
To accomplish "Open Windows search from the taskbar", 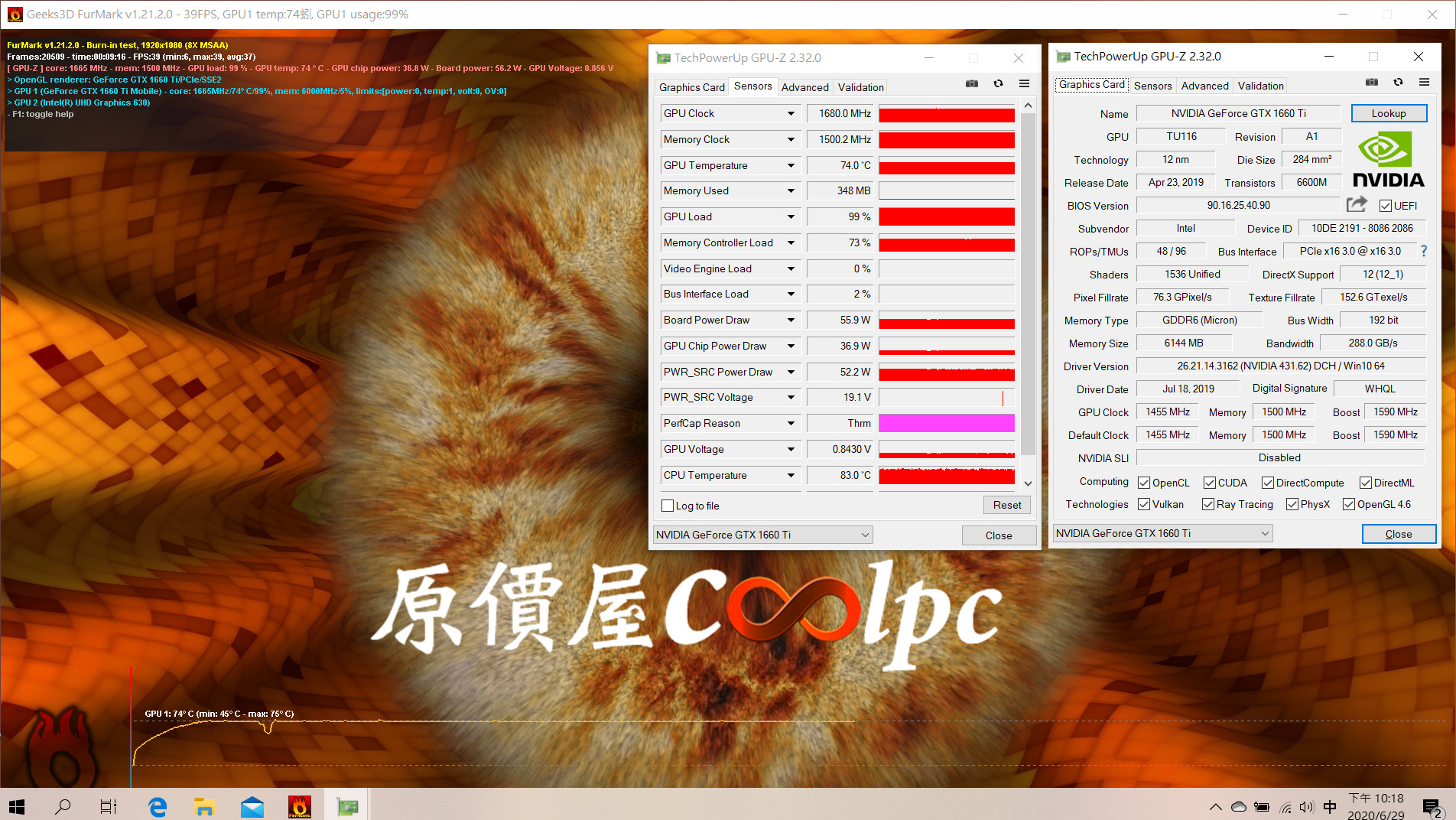I will pyautogui.click(x=63, y=806).
